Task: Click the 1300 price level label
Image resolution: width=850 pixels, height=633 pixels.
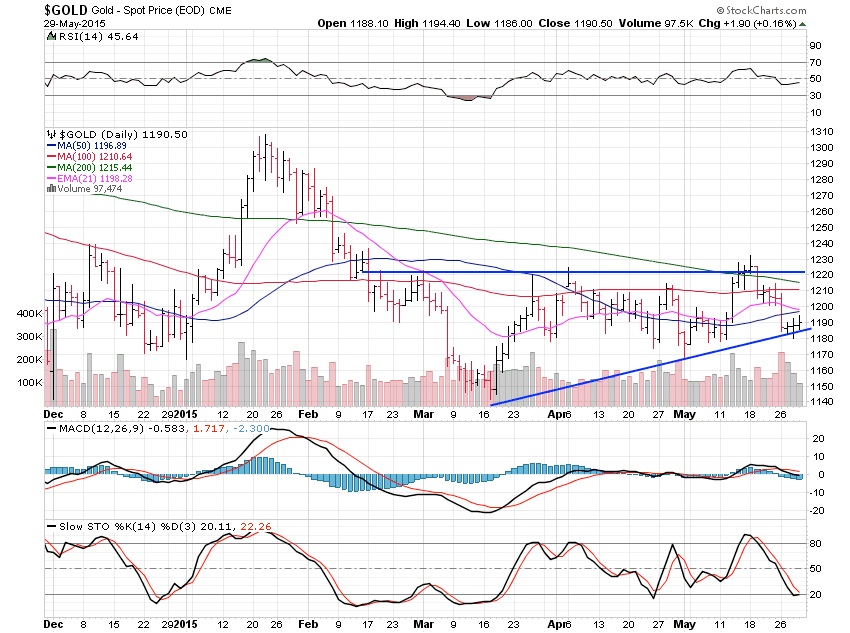Action: (x=821, y=147)
